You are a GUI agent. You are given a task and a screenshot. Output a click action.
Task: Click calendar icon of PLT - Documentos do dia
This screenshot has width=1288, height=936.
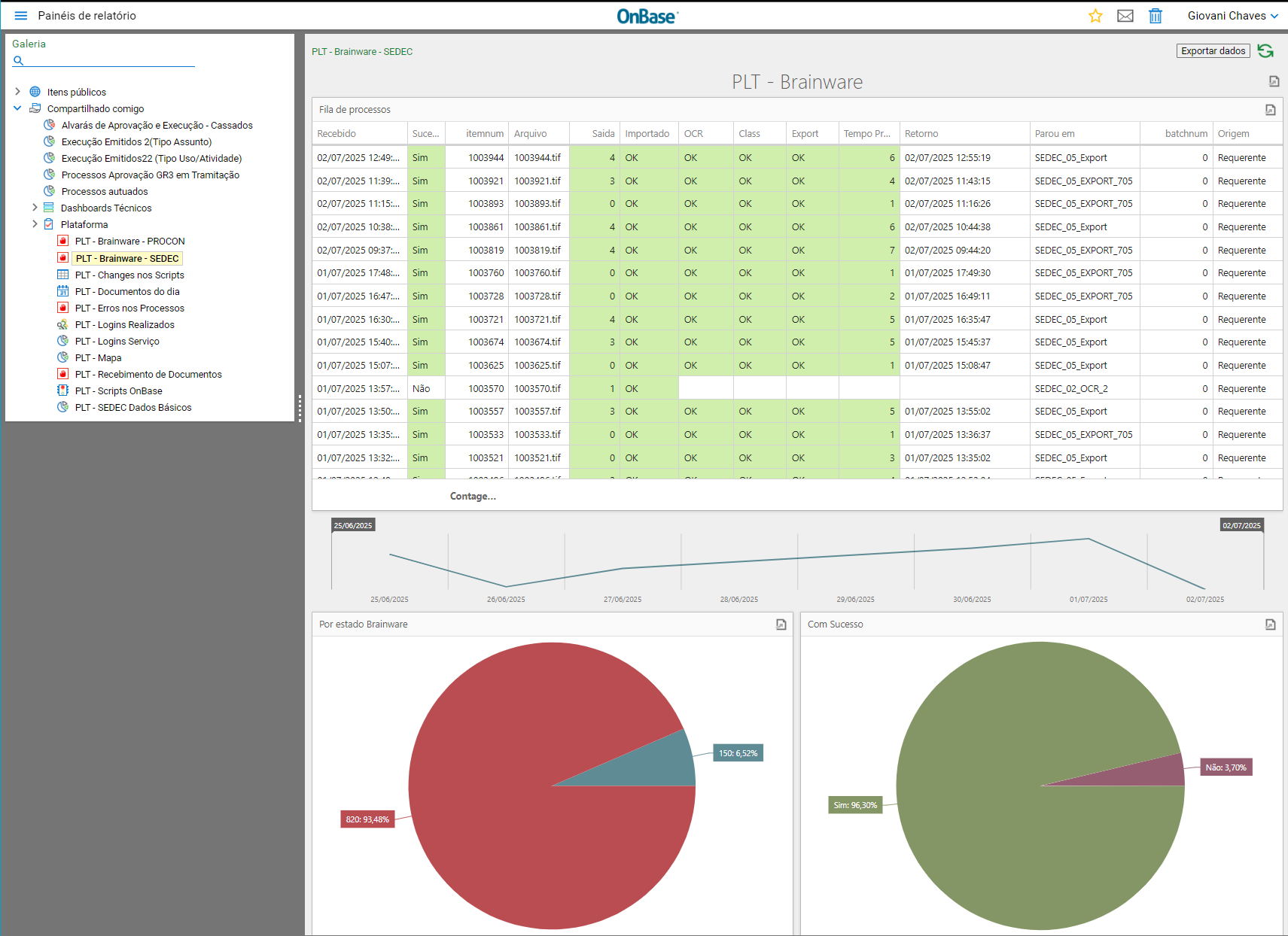(x=63, y=291)
